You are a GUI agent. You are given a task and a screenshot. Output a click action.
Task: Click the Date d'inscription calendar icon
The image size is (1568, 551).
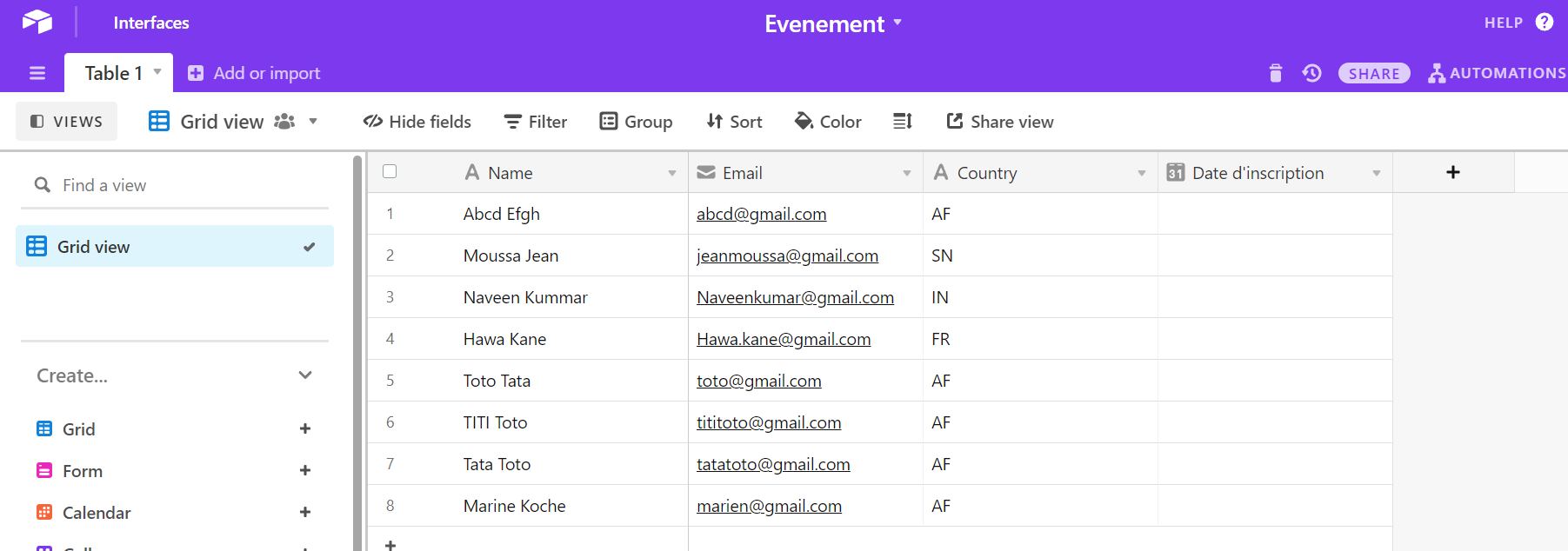(x=1176, y=172)
